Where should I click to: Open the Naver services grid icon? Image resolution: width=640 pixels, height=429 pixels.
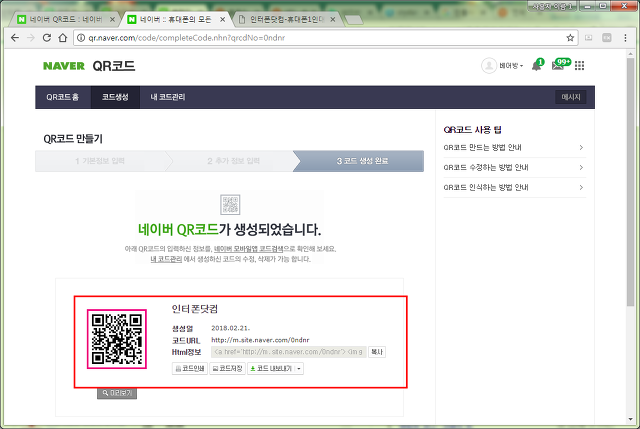[x=579, y=65]
